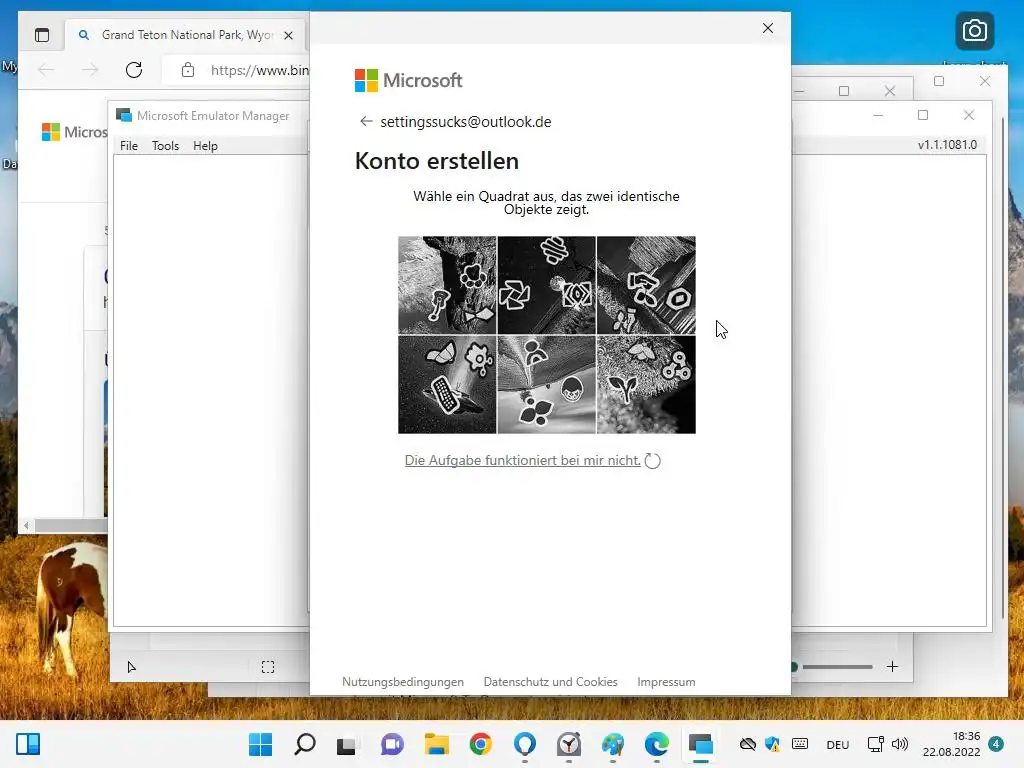The width and height of the screenshot is (1024, 768).
Task: Click the Microsoft Emulator Manager title icon
Action: click(x=123, y=116)
